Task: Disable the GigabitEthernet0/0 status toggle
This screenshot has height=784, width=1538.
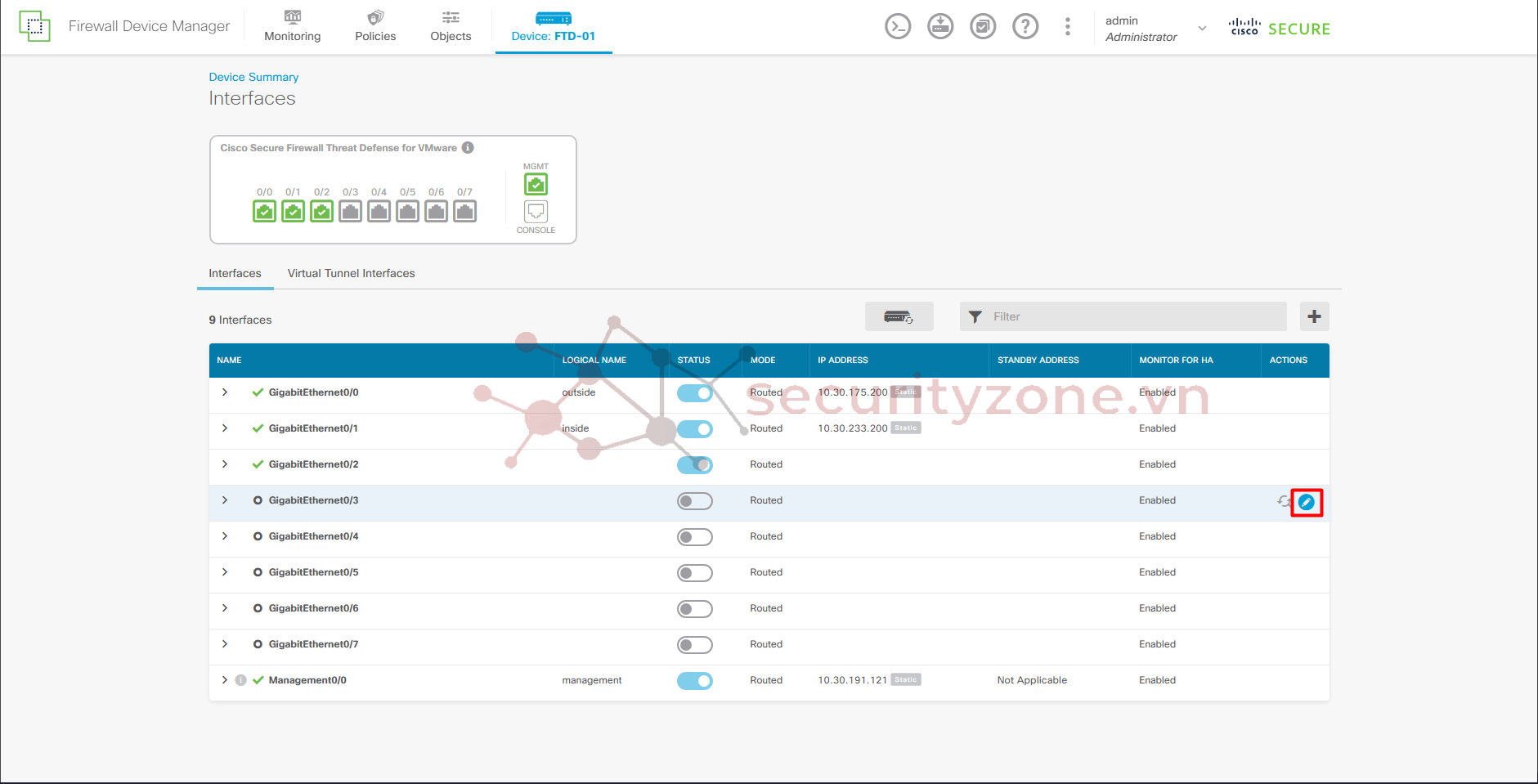Action: (x=694, y=393)
